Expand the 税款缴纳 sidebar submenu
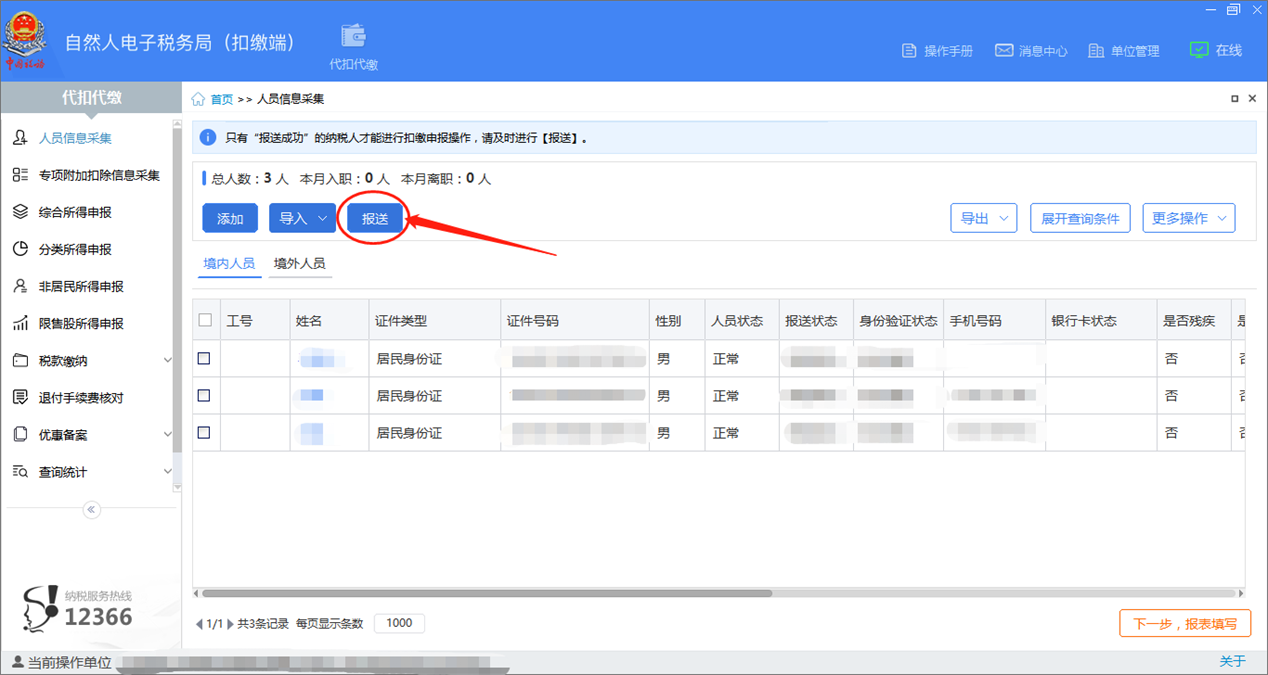 tap(167, 360)
